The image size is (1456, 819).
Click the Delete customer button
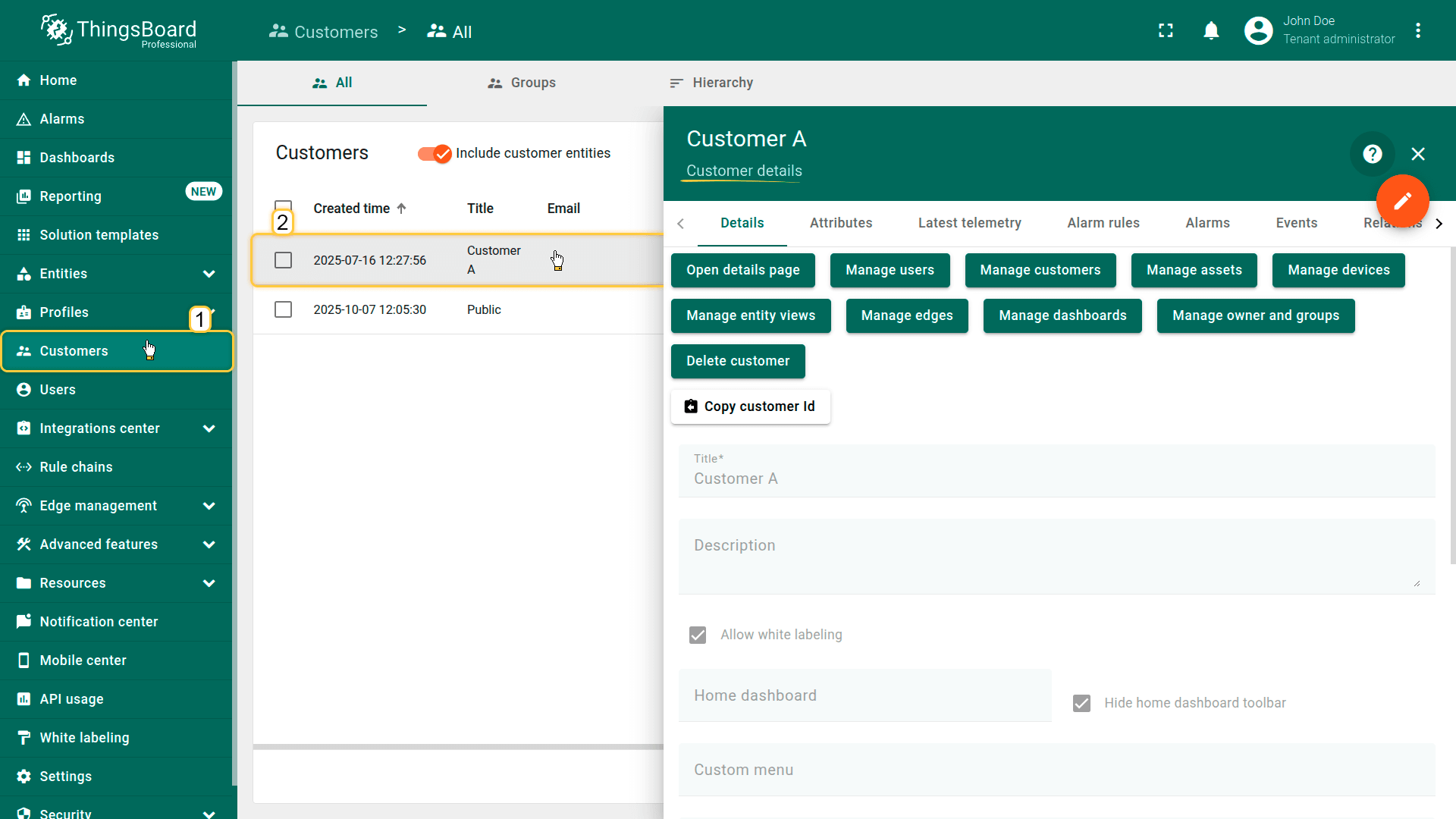click(x=737, y=361)
